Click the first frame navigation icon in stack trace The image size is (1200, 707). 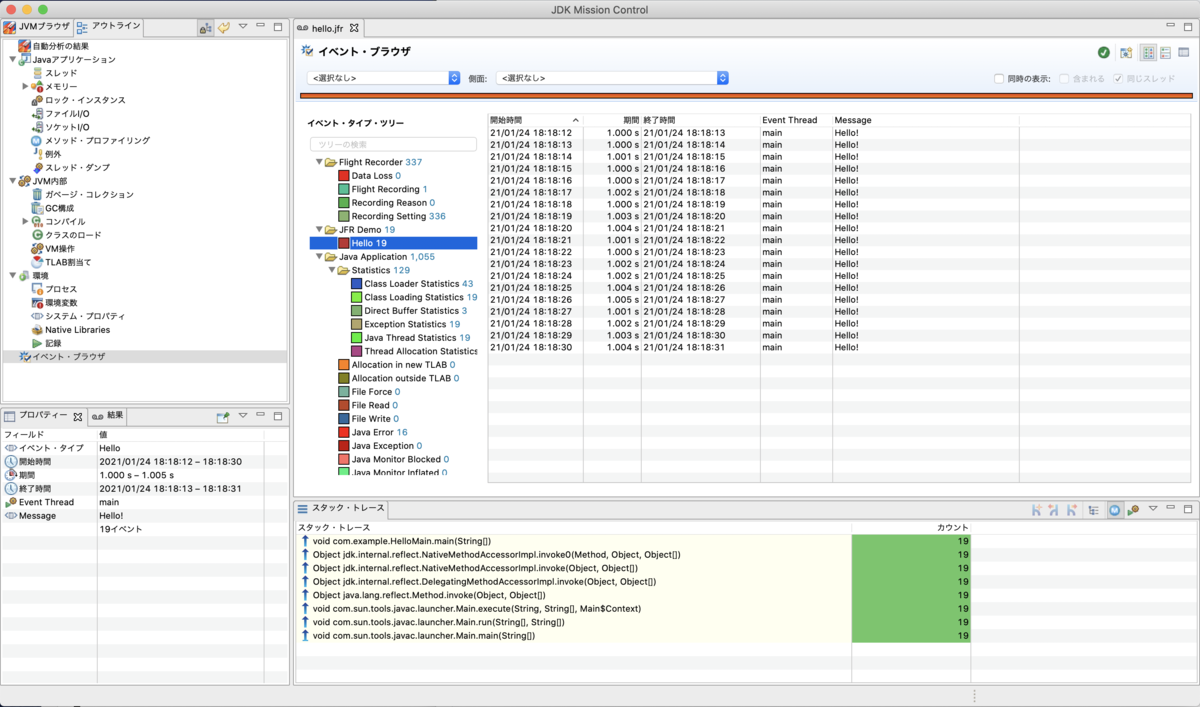1037,510
